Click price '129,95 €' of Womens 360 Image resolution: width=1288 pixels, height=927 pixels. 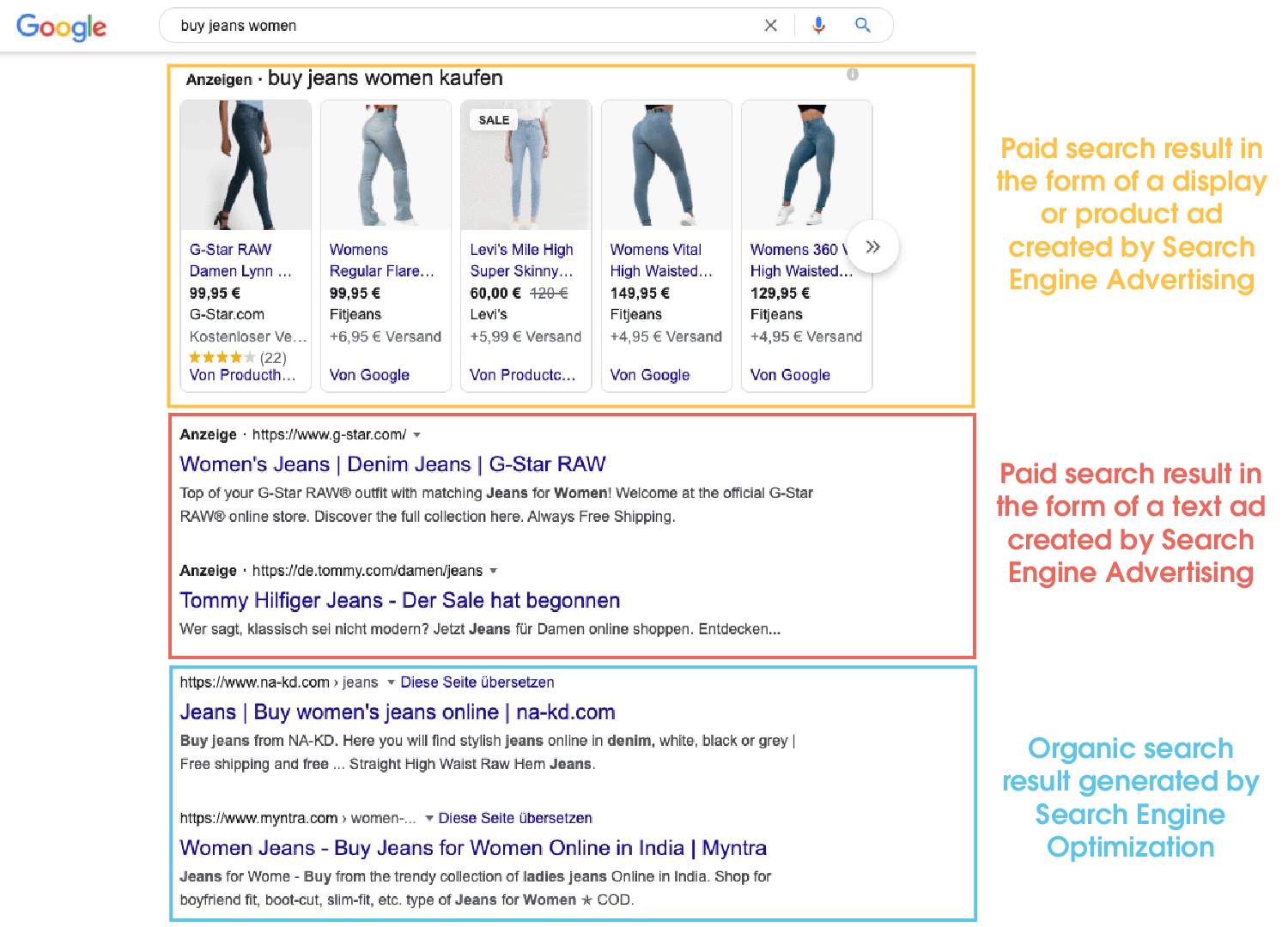point(780,294)
